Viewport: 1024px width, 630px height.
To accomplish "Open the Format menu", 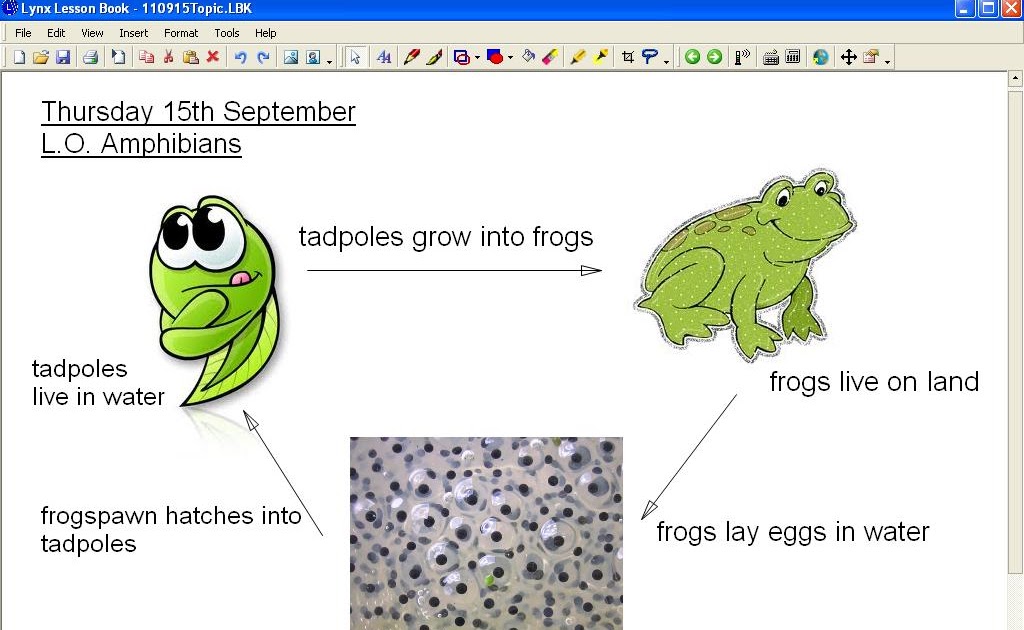I will (x=181, y=33).
